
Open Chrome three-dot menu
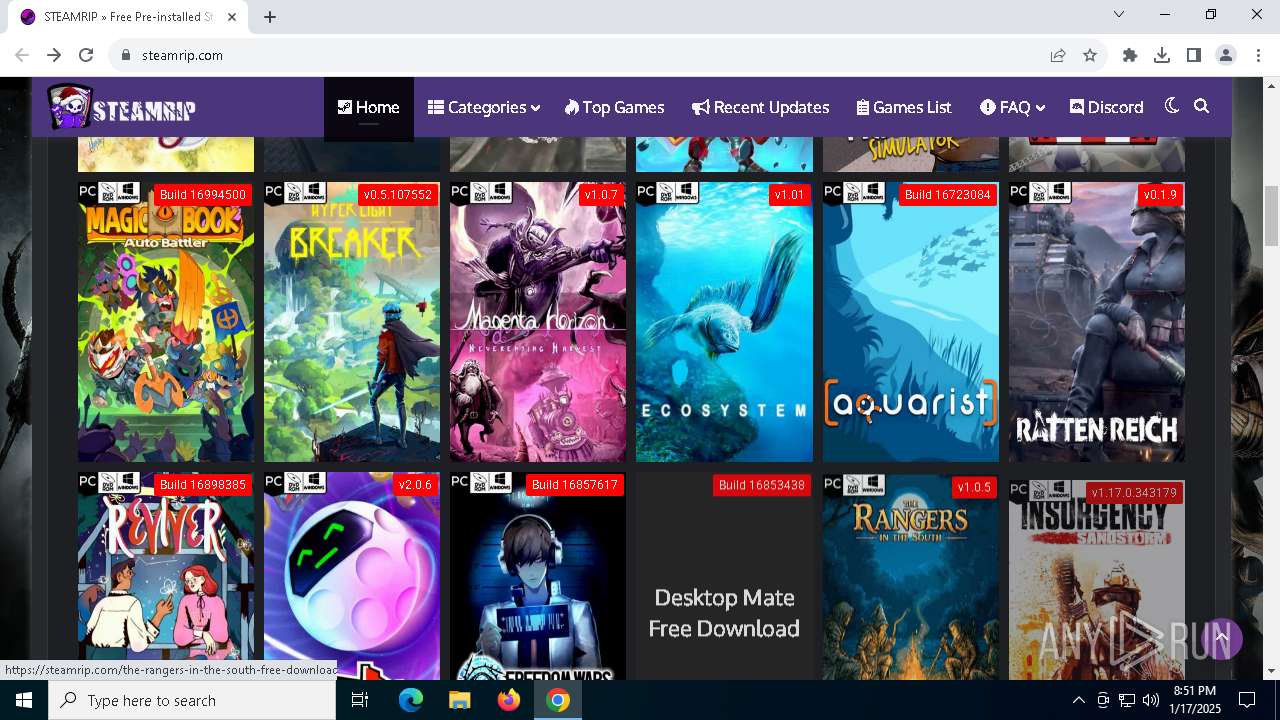[x=1258, y=55]
